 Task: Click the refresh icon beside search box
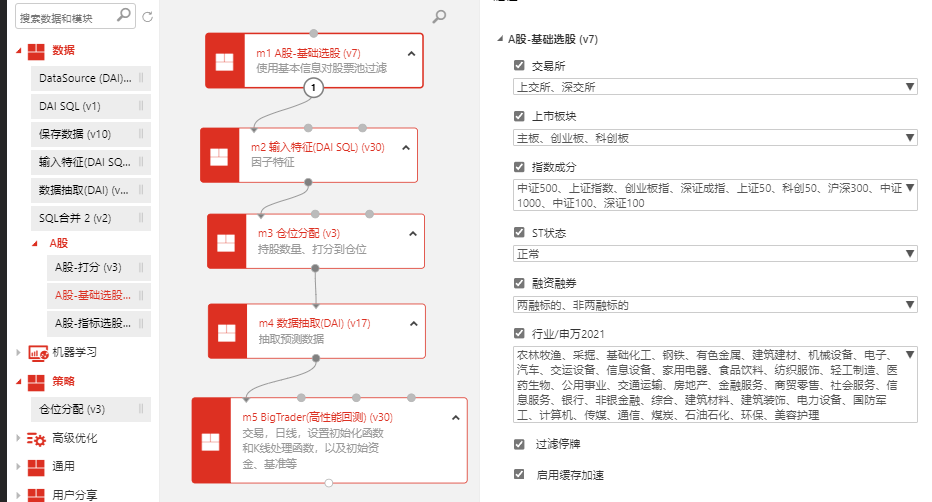[147, 17]
